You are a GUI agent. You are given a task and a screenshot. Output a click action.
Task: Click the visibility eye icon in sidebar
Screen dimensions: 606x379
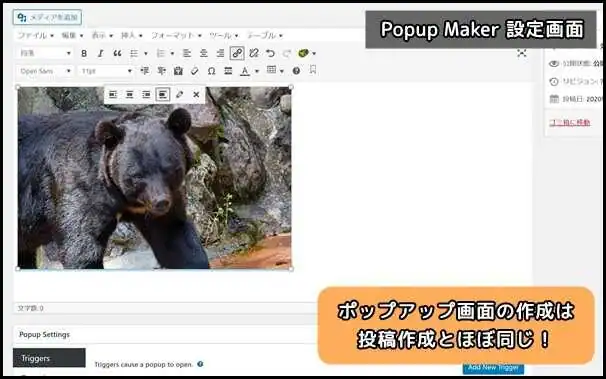coord(553,63)
